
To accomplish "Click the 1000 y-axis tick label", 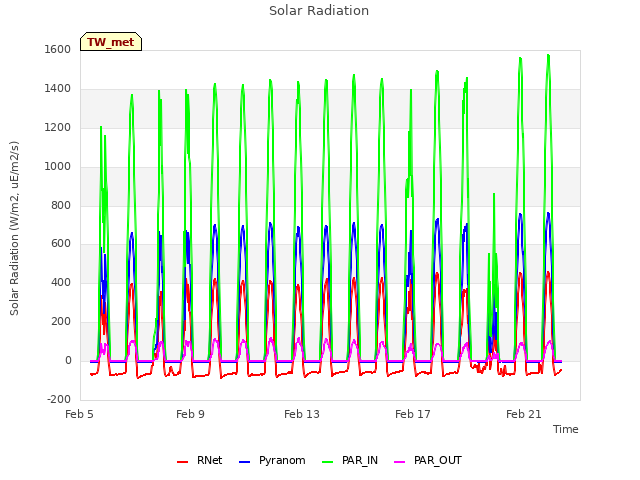I will point(58,167).
